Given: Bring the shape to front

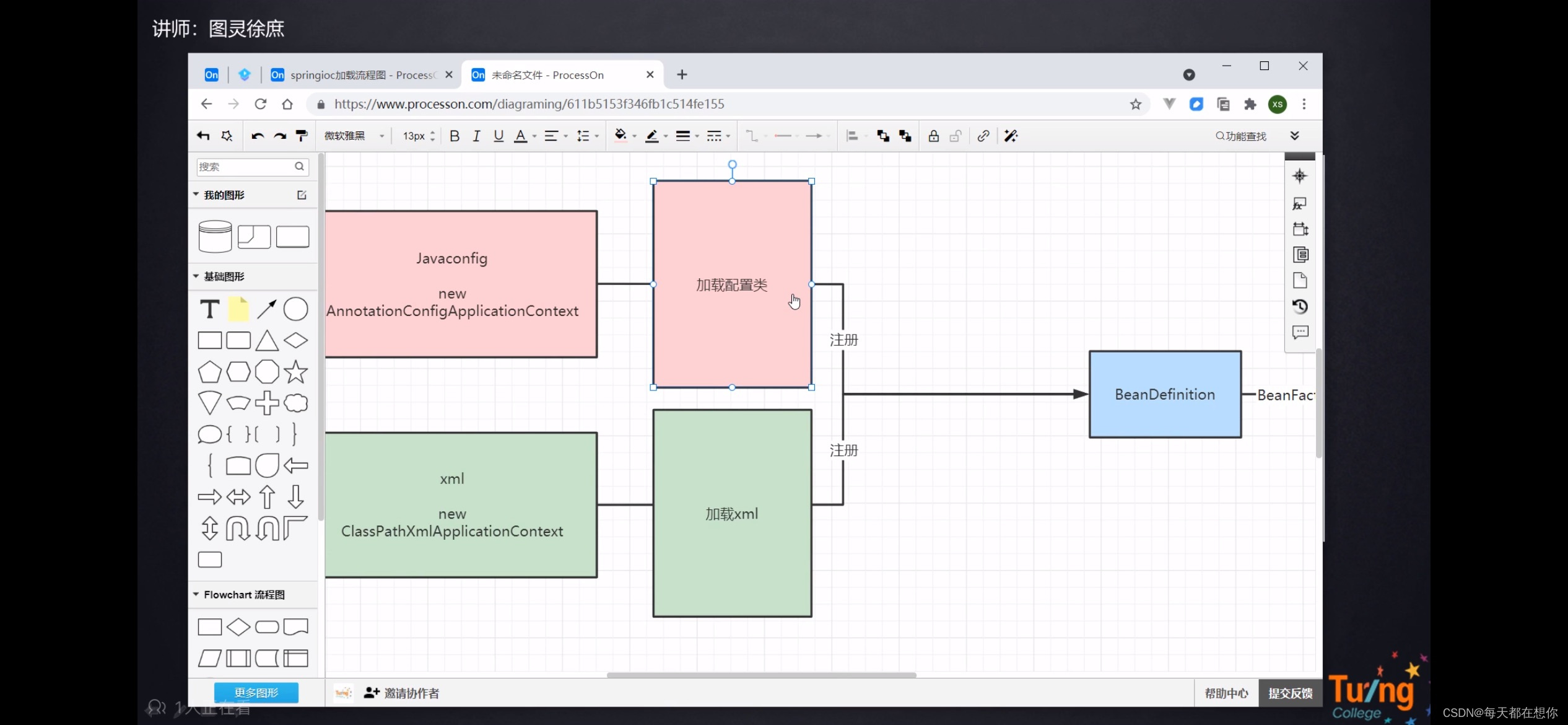Looking at the screenshot, I should [x=883, y=136].
